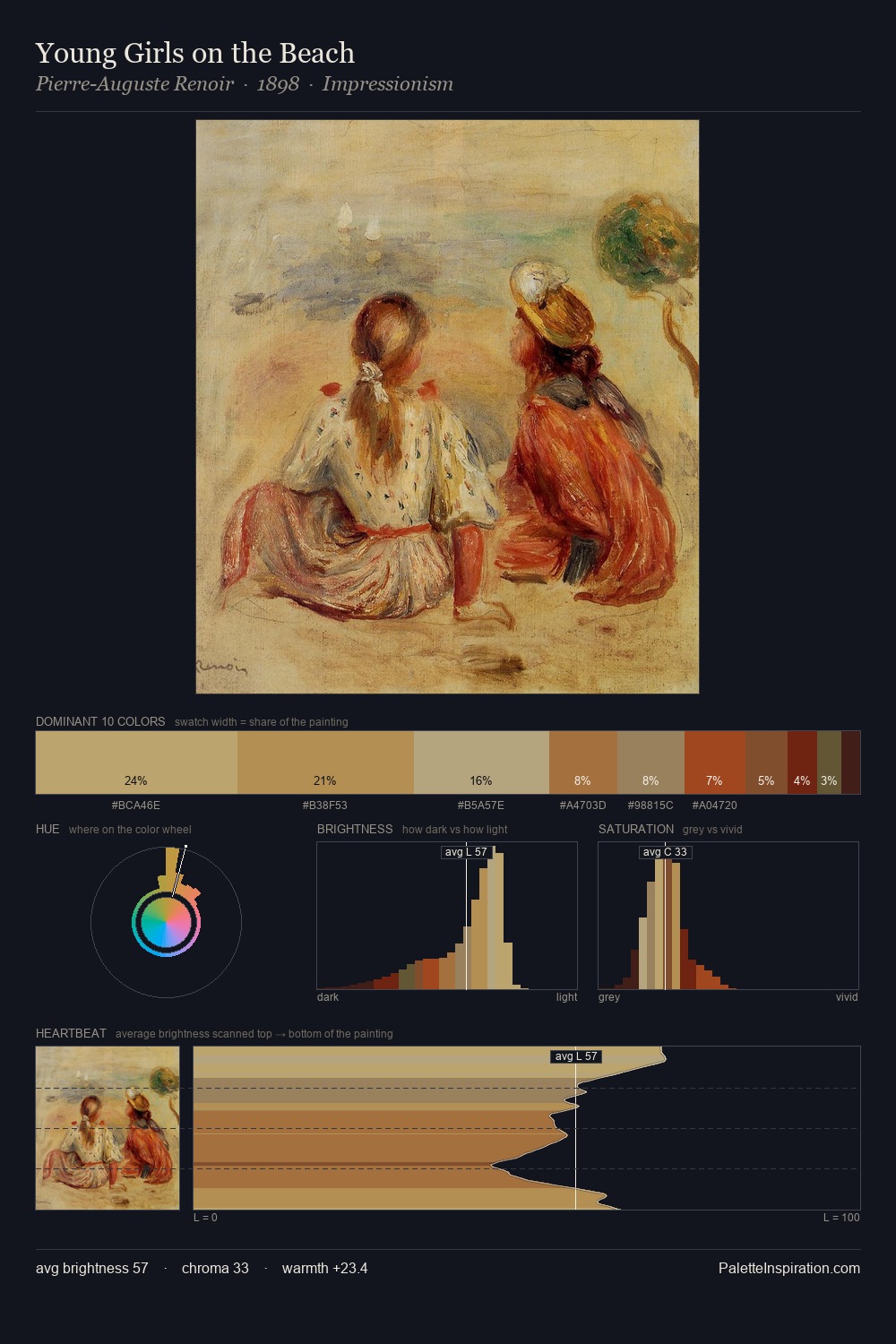Click the SATURATION section heading
Screen dimensions: 896x1344
636,829
